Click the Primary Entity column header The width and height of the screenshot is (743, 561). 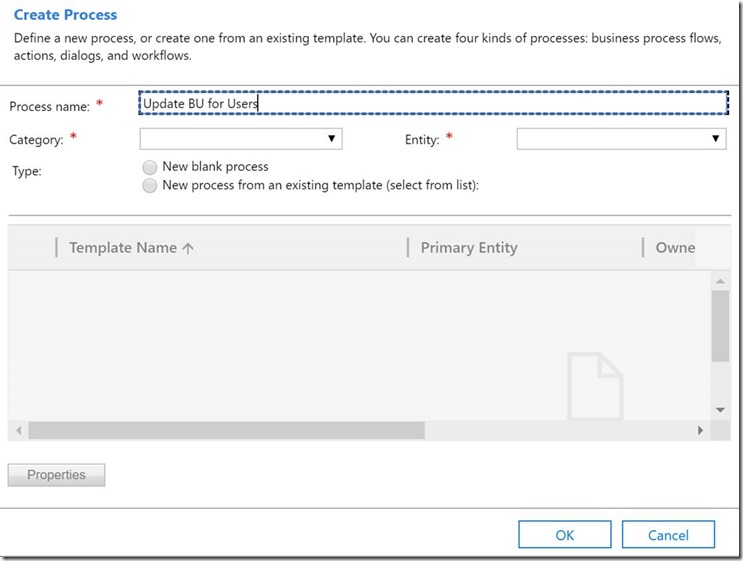(x=469, y=248)
